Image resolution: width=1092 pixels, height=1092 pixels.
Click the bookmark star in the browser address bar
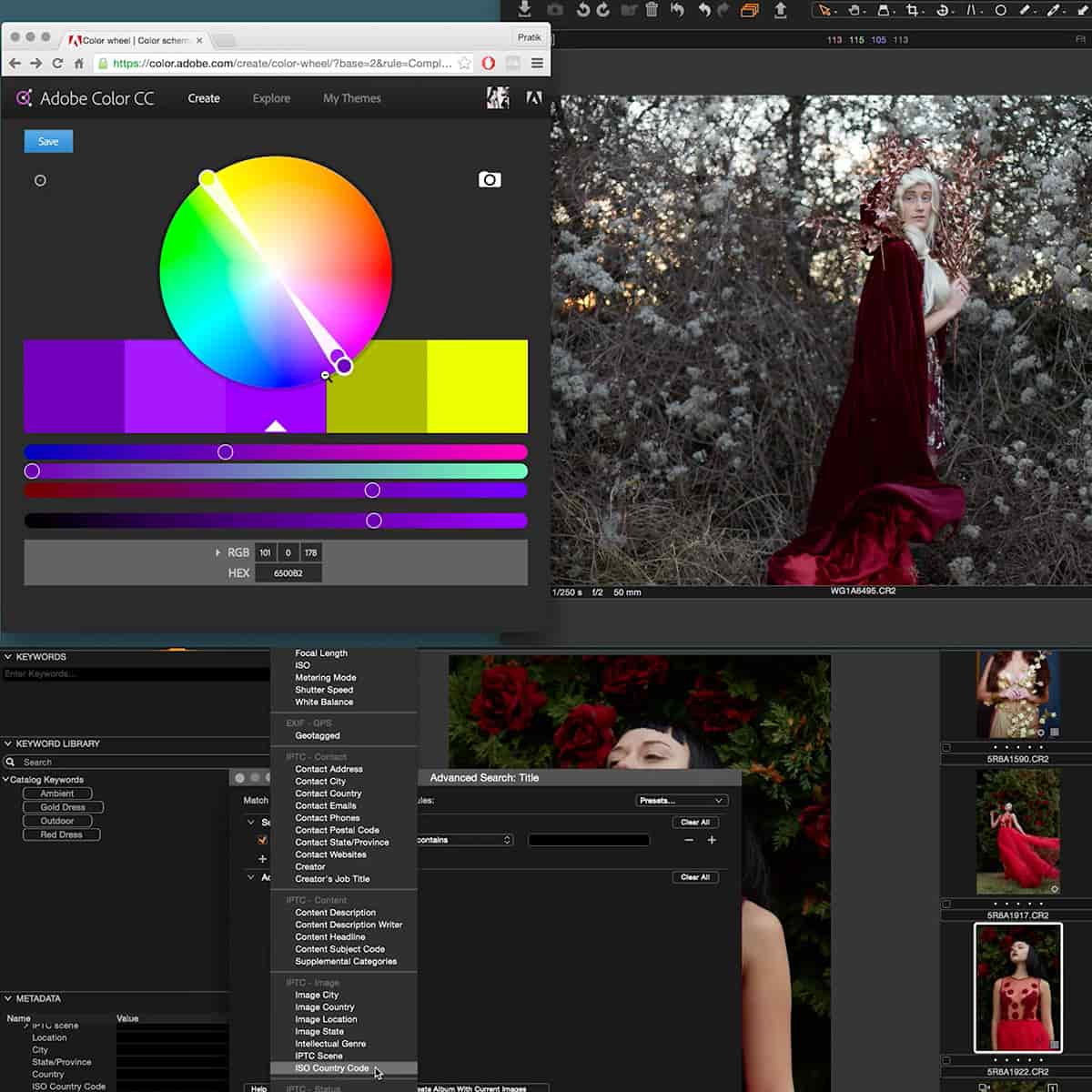[x=464, y=64]
